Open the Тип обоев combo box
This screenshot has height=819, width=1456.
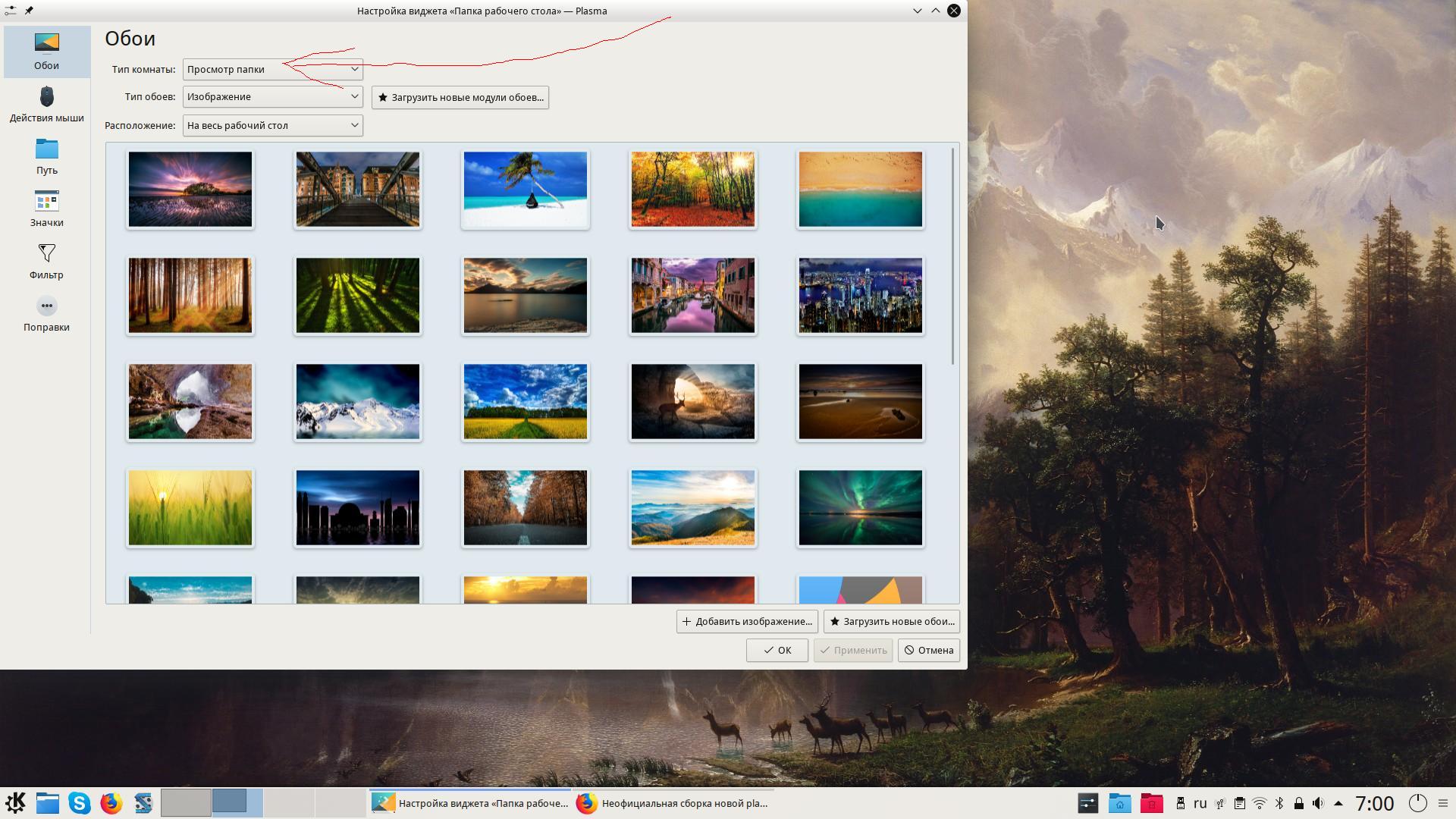click(272, 96)
